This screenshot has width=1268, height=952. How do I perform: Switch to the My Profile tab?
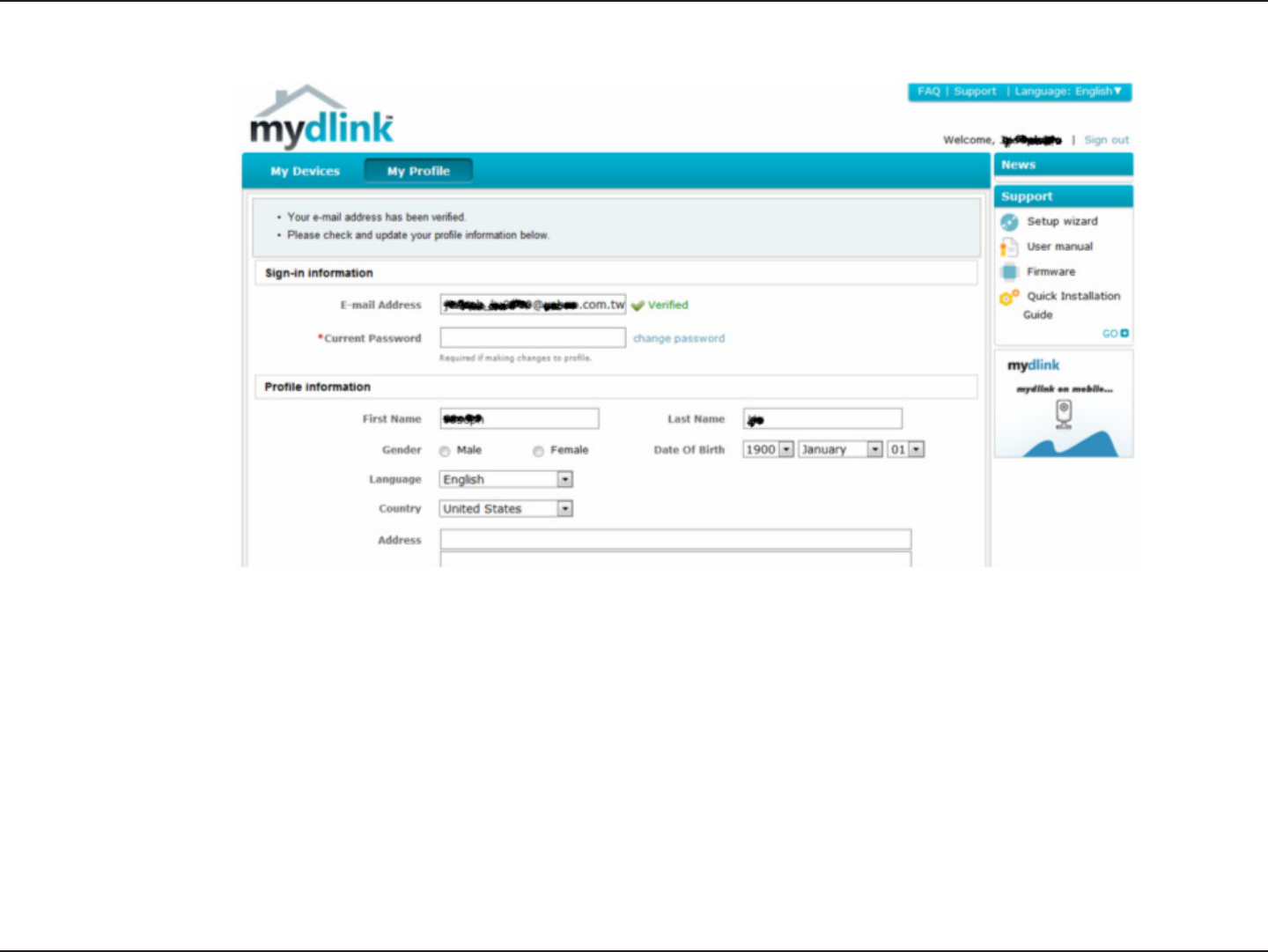click(x=418, y=171)
